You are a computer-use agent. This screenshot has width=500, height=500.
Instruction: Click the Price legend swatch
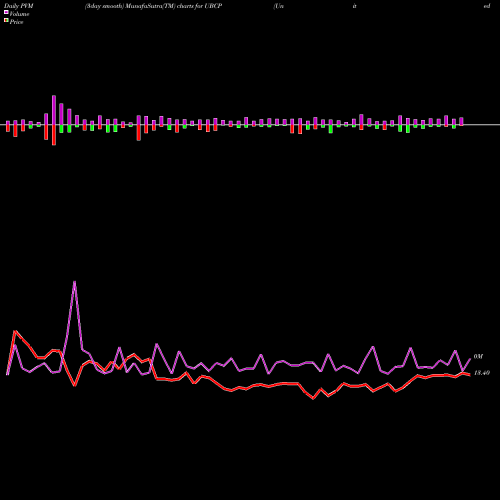6,21
